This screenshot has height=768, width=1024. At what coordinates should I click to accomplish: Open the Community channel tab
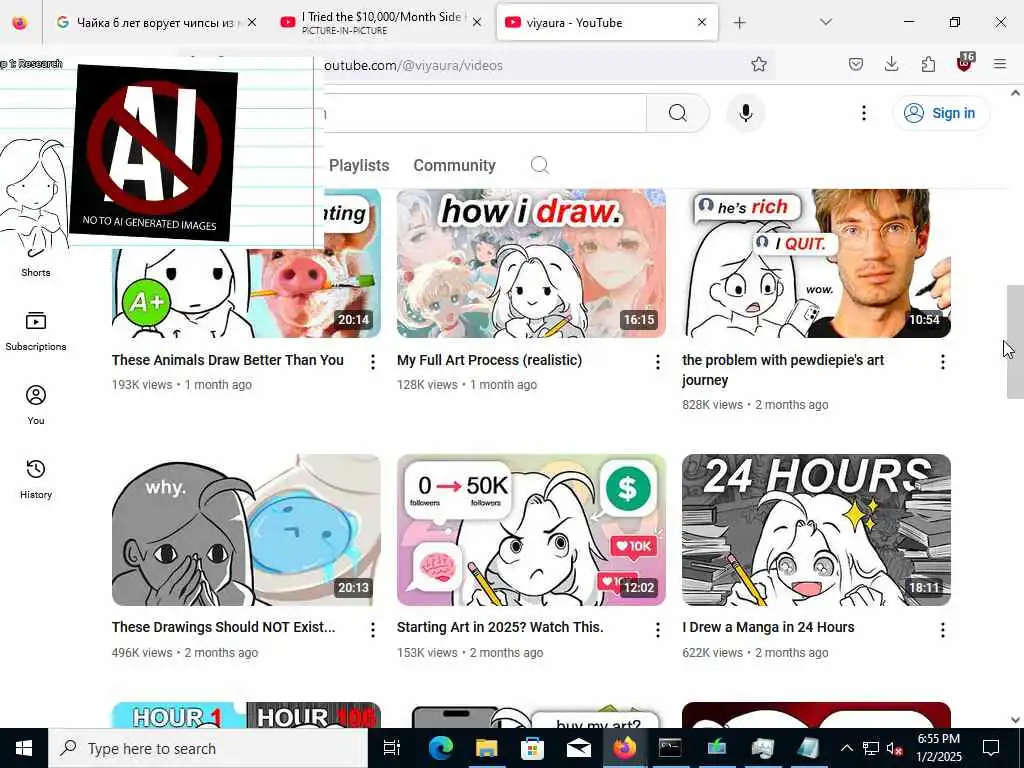click(x=454, y=165)
